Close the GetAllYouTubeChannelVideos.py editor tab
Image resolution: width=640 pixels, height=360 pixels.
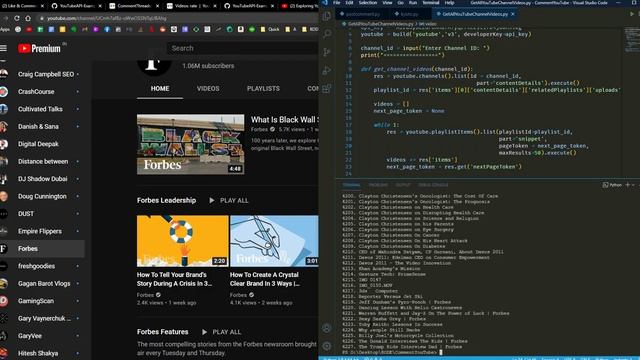point(513,14)
